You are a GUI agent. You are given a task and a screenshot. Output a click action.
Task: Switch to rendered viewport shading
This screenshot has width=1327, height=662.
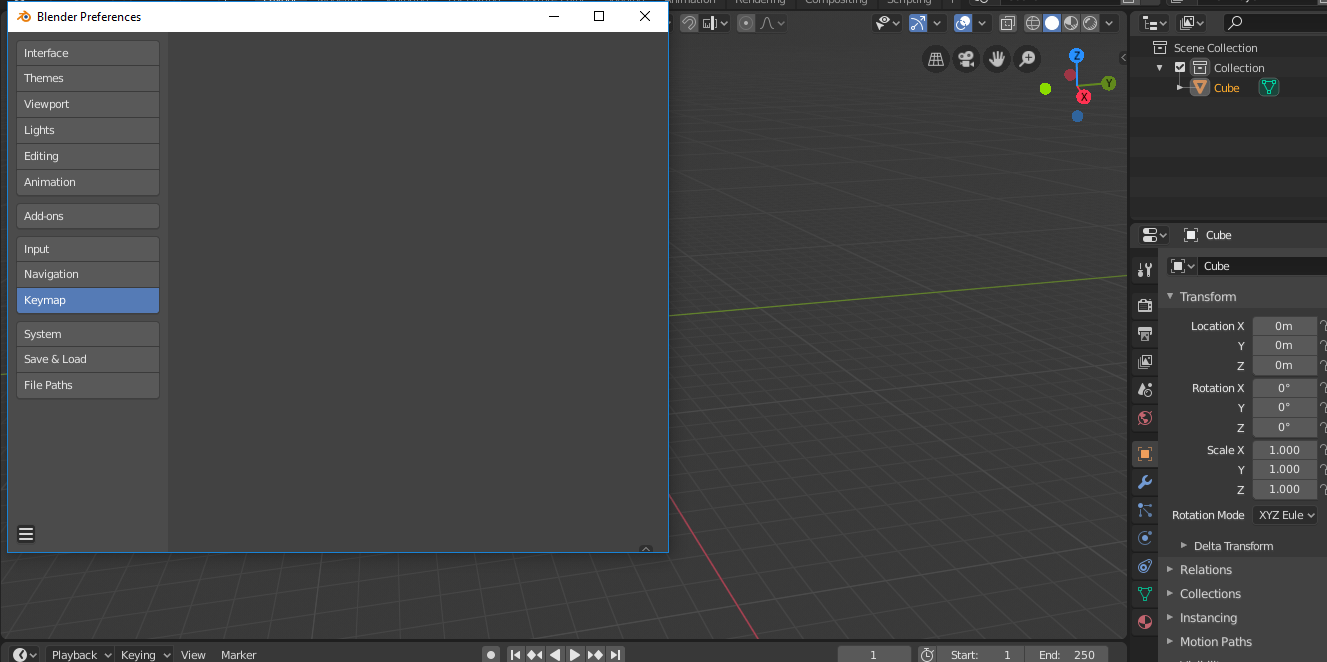(x=1092, y=22)
